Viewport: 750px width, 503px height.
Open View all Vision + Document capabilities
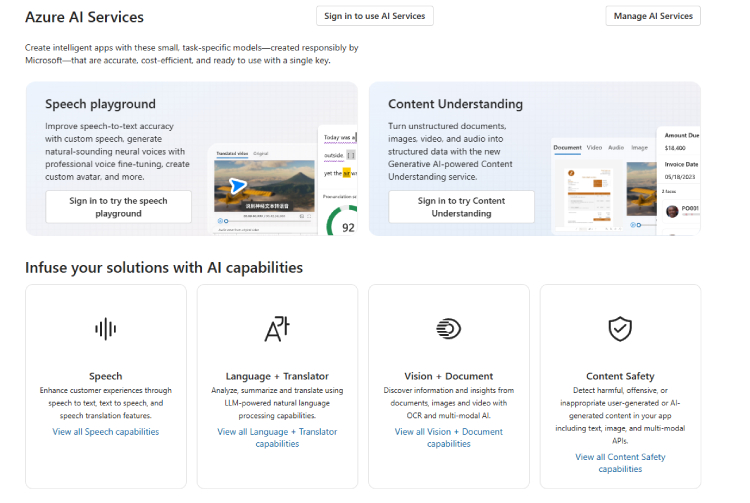(449, 437)
